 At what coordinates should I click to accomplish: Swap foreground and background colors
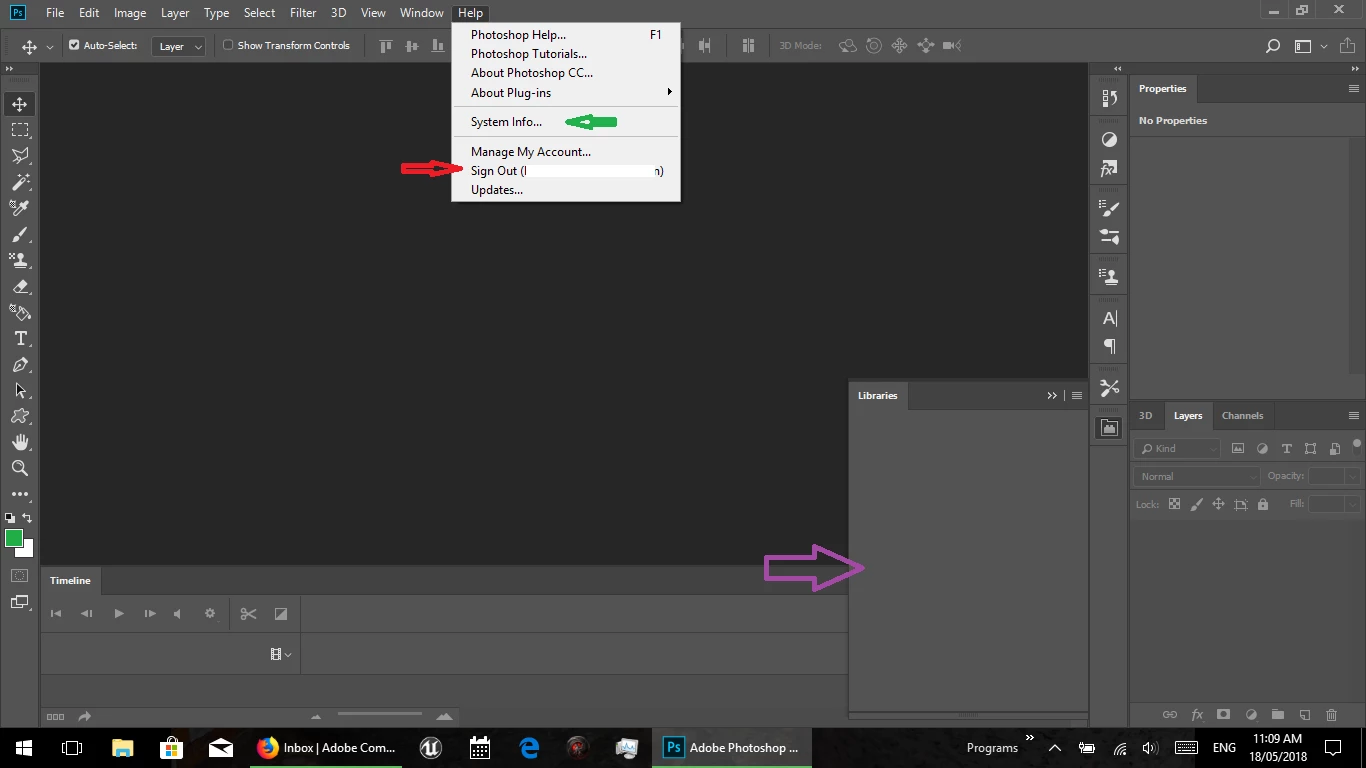point(28,518)
